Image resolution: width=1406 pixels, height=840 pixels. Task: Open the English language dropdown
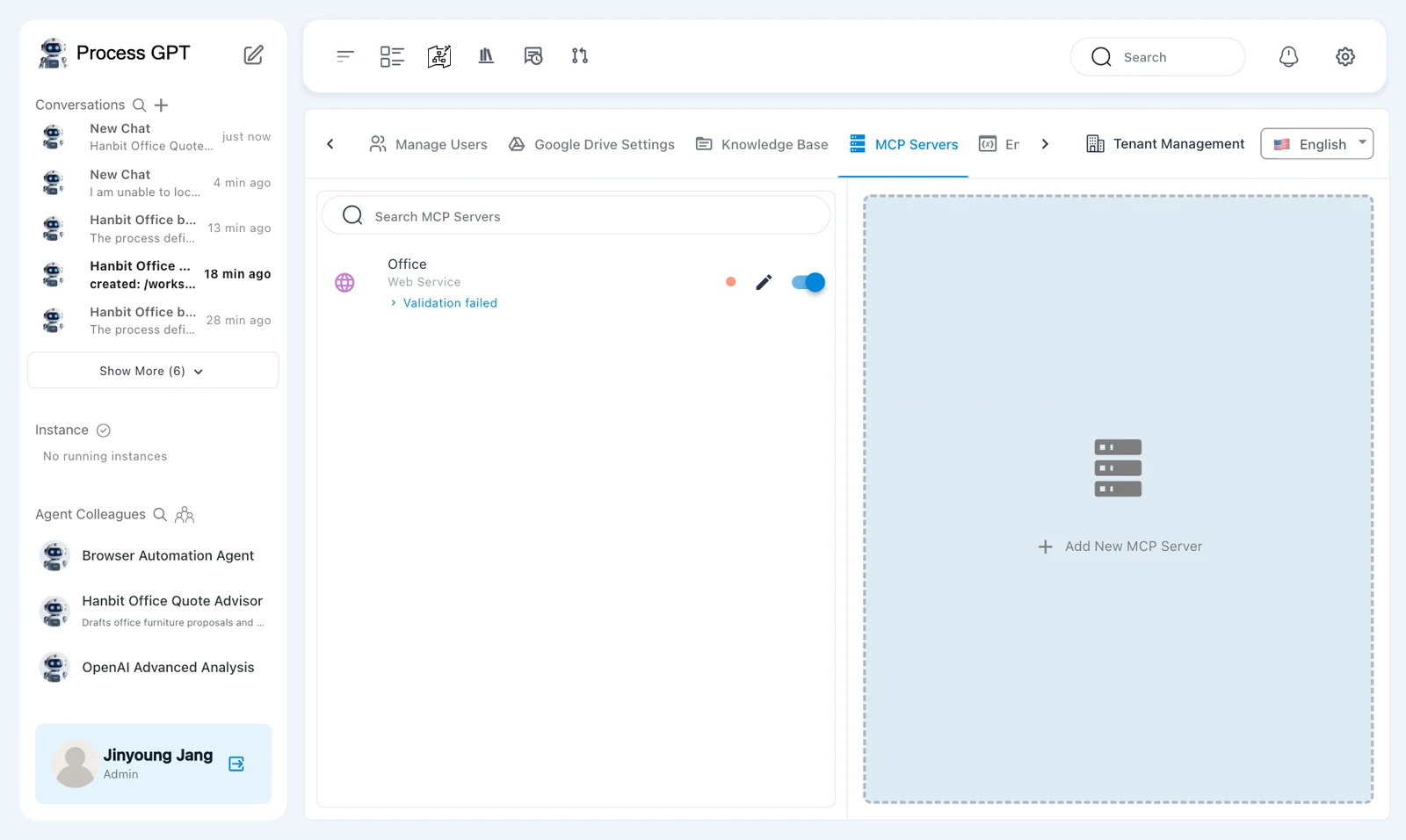[1316, 144]
